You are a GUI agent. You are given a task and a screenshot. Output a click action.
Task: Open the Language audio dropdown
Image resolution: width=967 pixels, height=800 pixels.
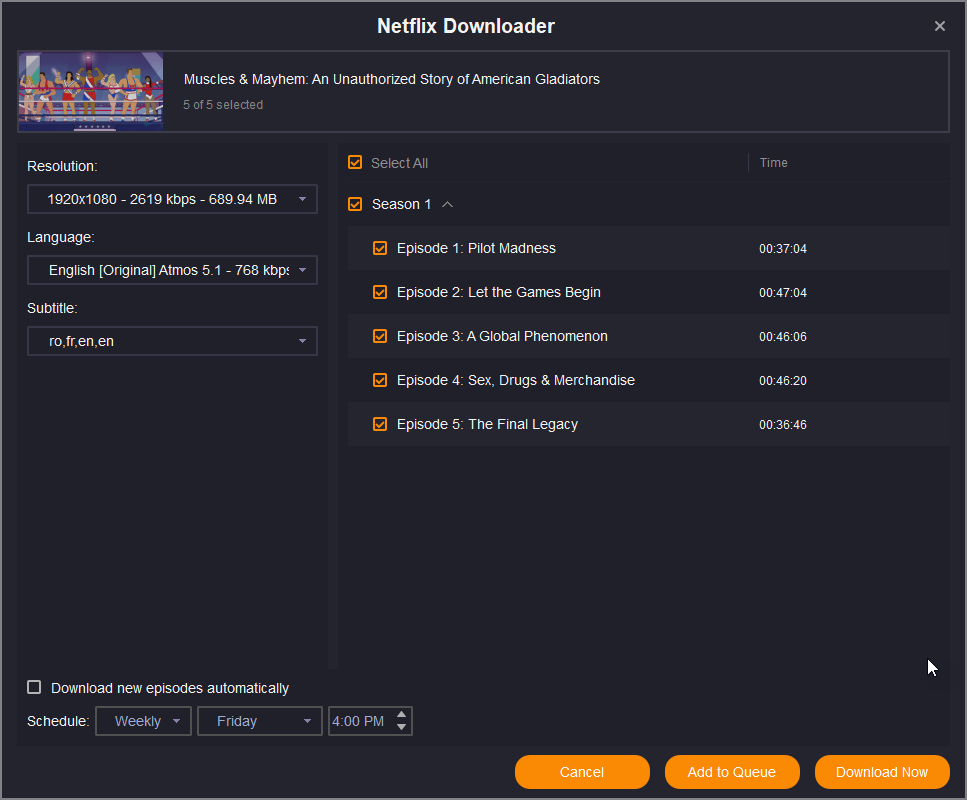(x=172, y=270)
